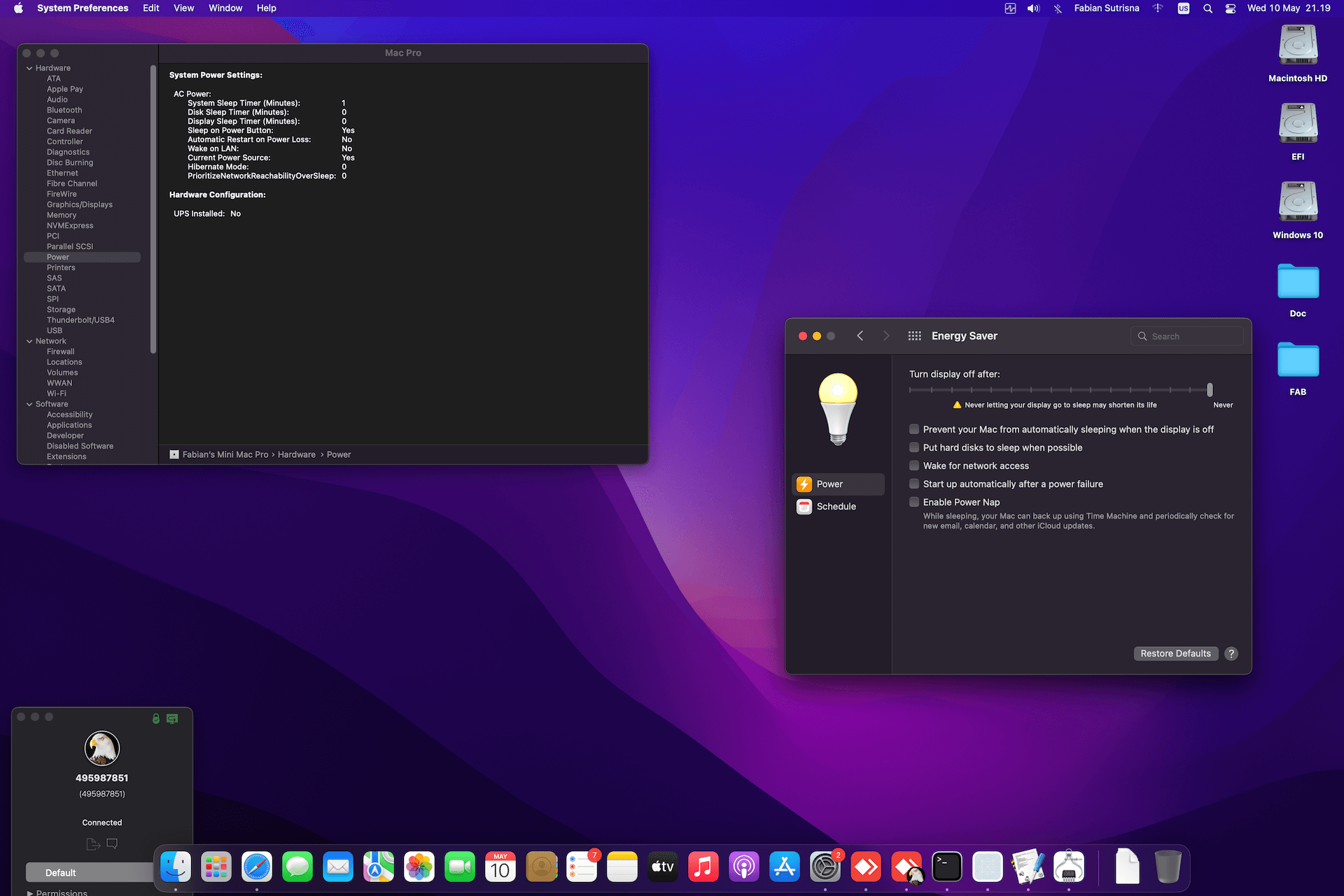Open Windows 10 drive on desktop
The height and width of the screenshot is (896, 1344).
(x=1298, y=211)
